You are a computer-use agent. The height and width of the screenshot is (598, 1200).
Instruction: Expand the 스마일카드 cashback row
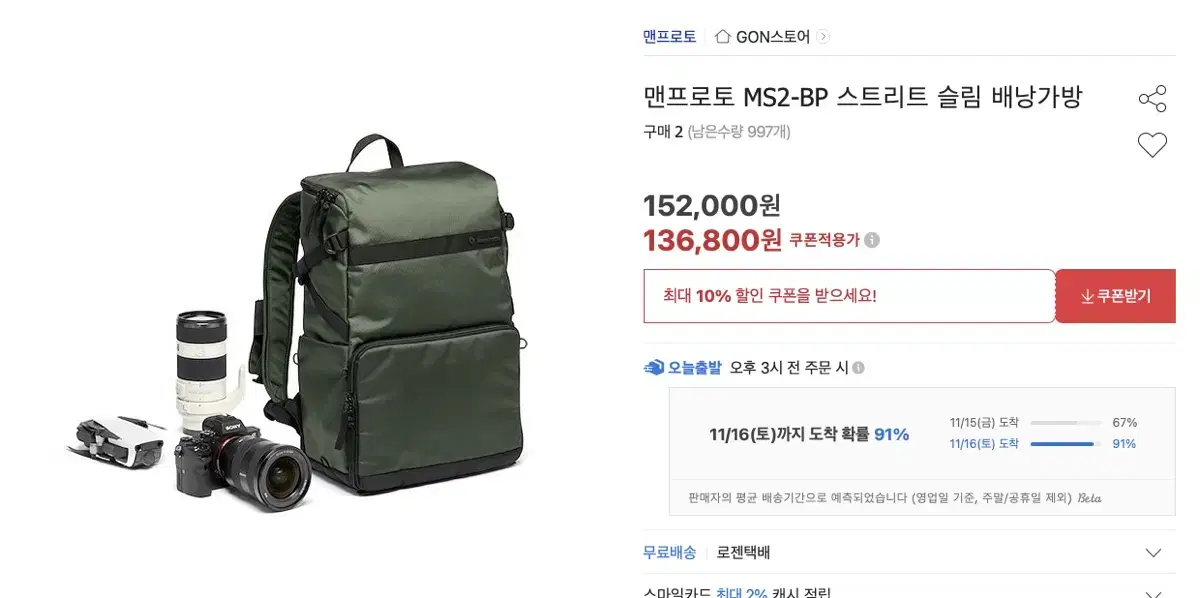pyautogui.click(x=1153, y=593)
